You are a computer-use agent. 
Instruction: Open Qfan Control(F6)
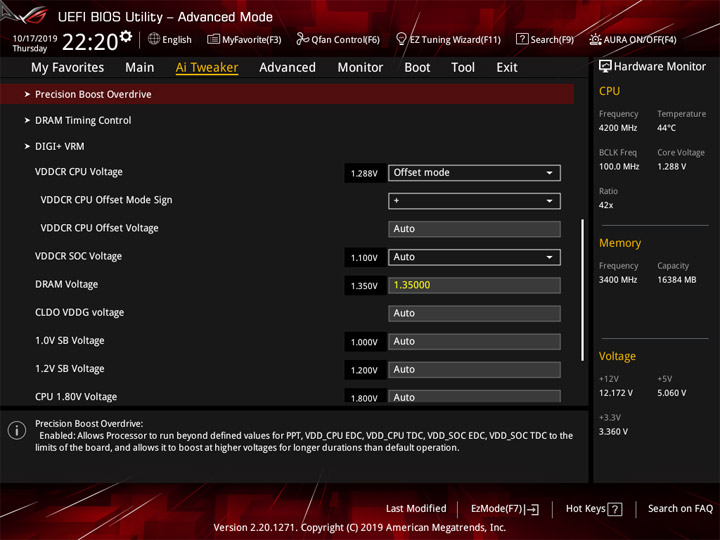pos(338,39)
